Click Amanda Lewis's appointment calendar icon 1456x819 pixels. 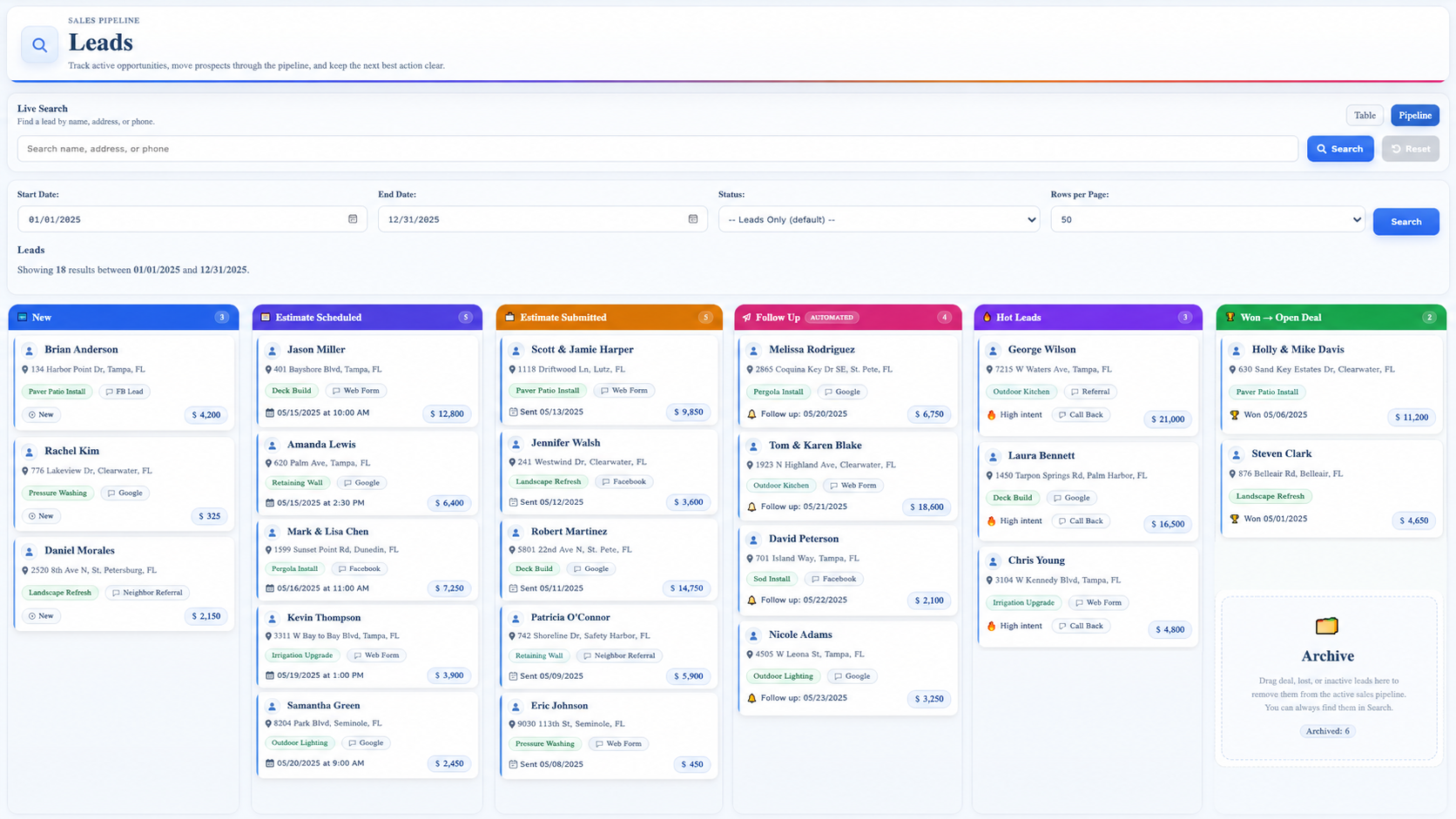pyautogui.click(x=270, y=503)
